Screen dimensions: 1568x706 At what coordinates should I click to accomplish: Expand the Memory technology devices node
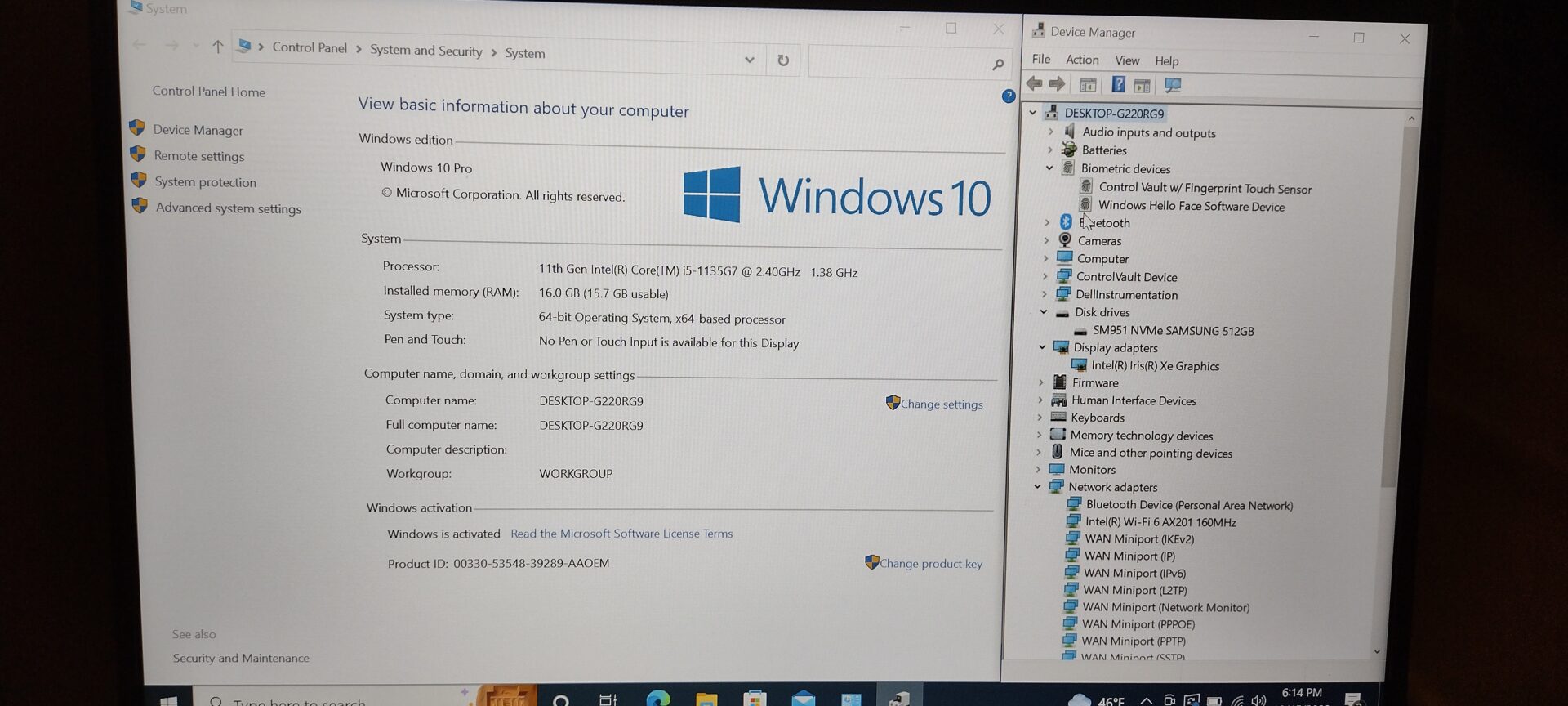(1040, 435)
